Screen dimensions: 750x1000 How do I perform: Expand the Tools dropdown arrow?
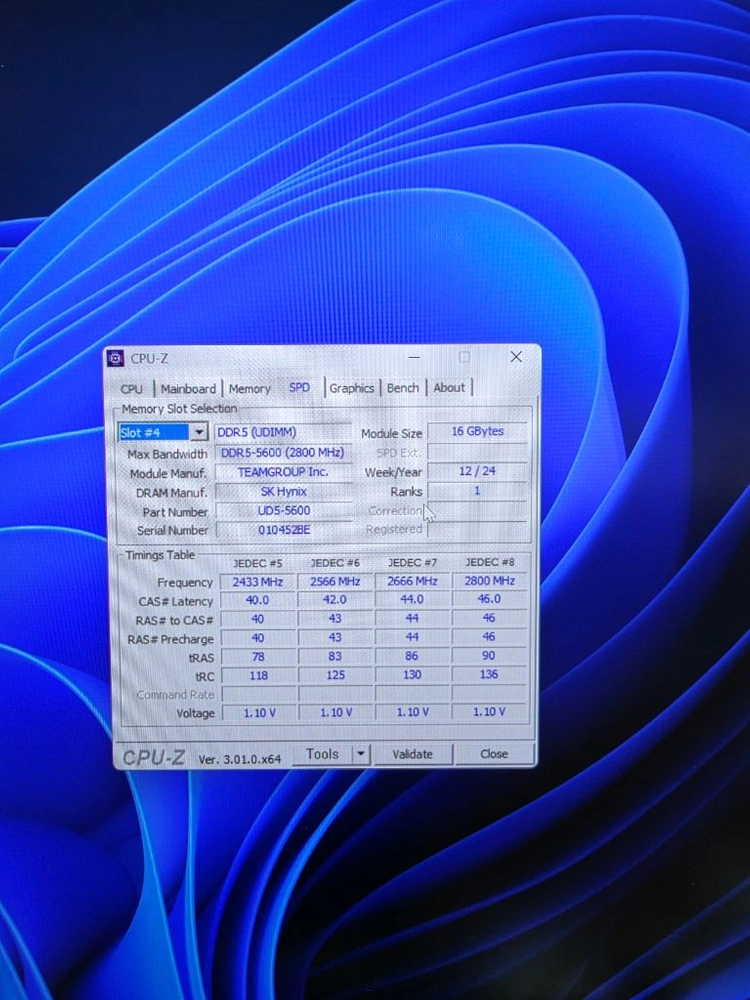pyautogui.click(x=361, y=754)
